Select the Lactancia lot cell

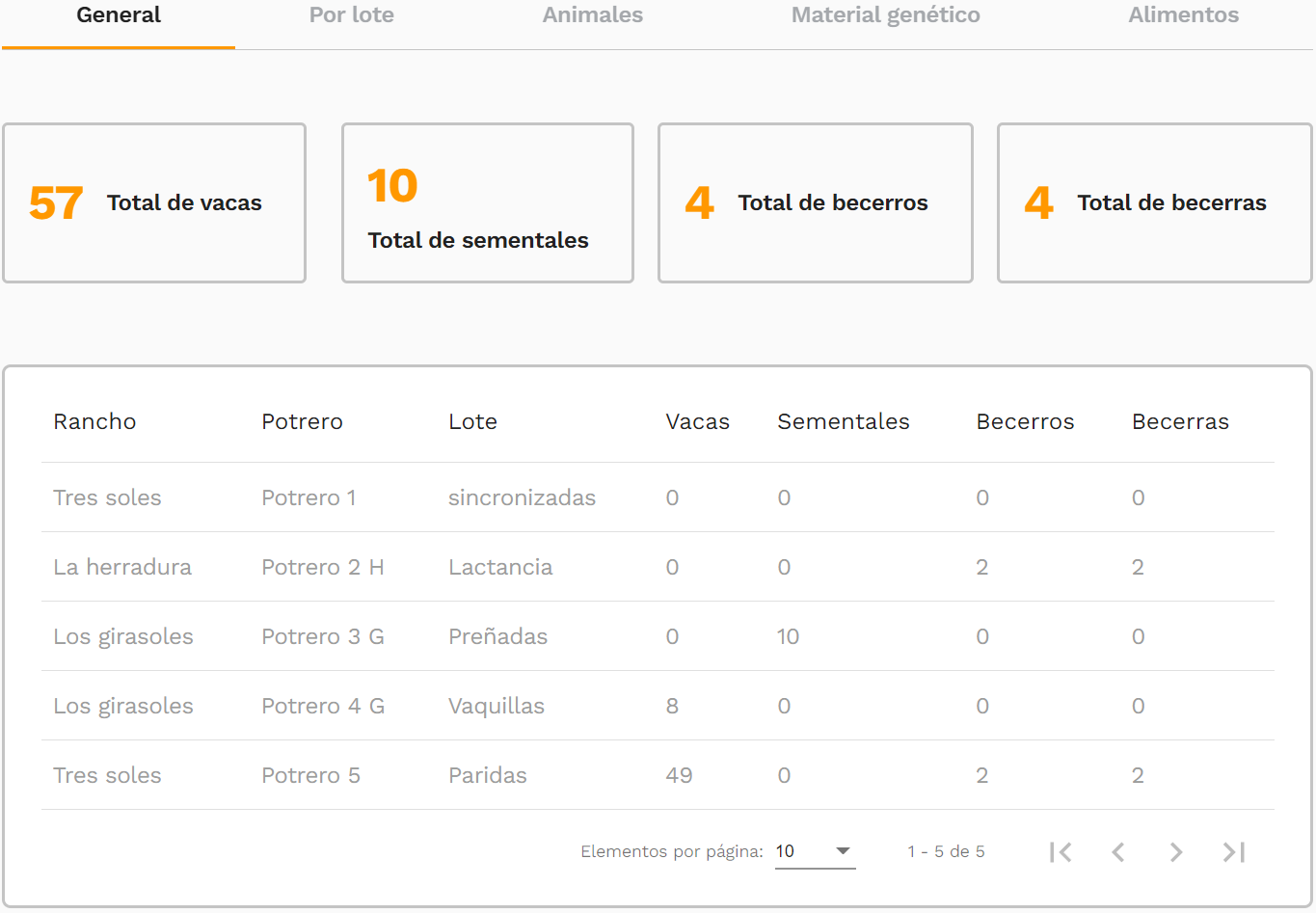(500, 567)
